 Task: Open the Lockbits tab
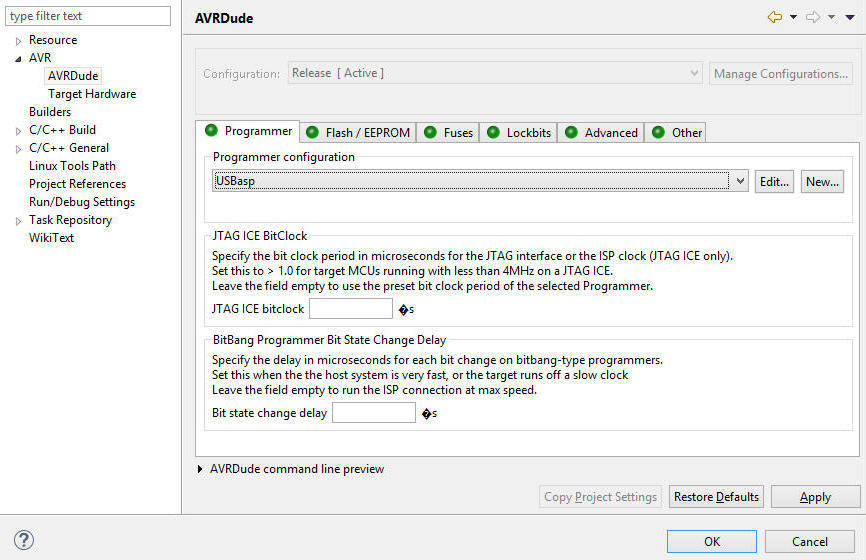pyautogui.click(x=519, y=132)
